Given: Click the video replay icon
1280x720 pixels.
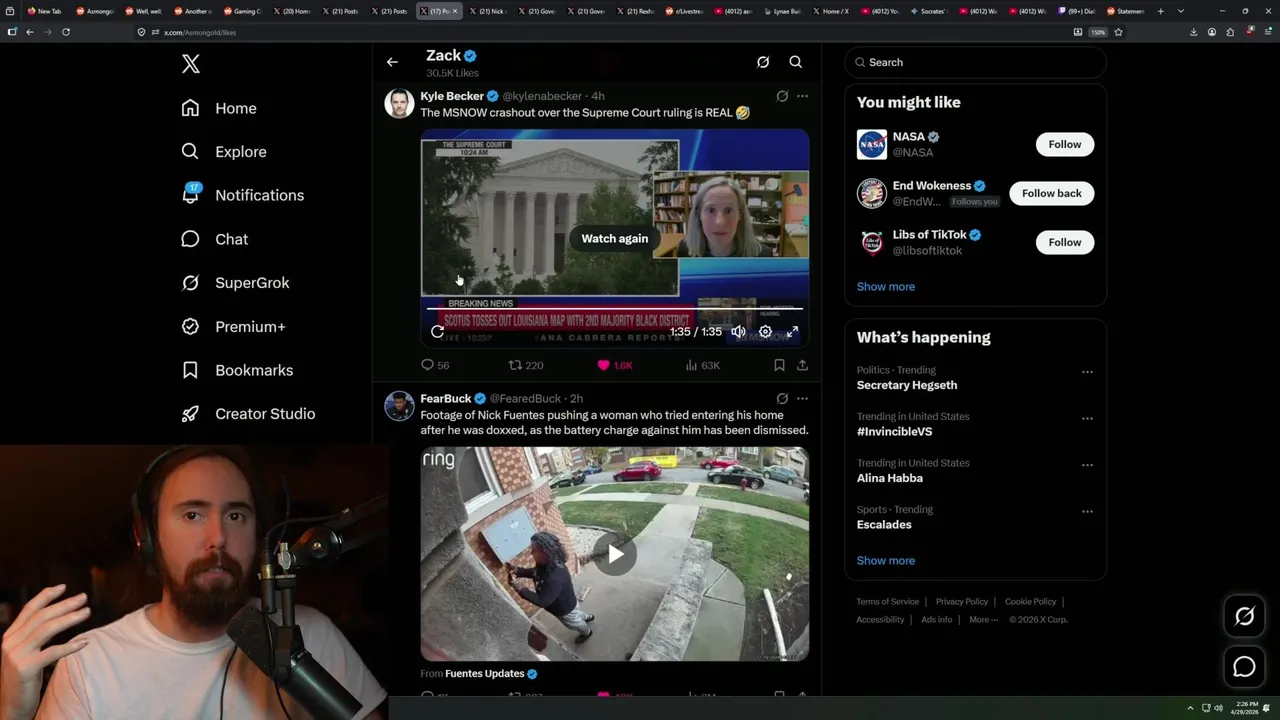Looking at the screenshot, I should (x=437, y=332).
